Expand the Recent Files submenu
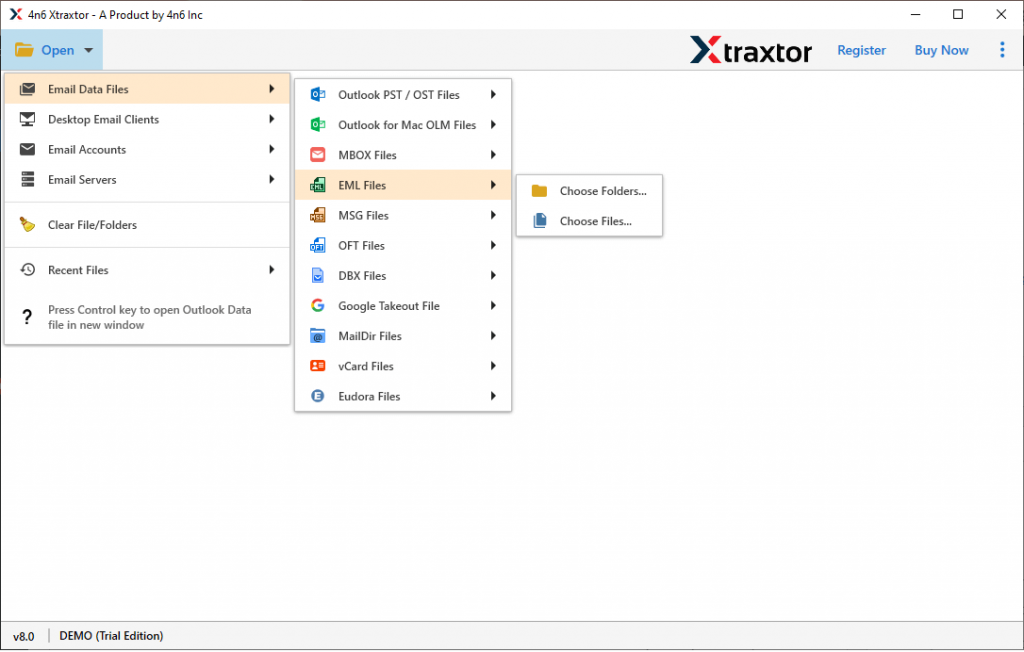 pos(270,269)
